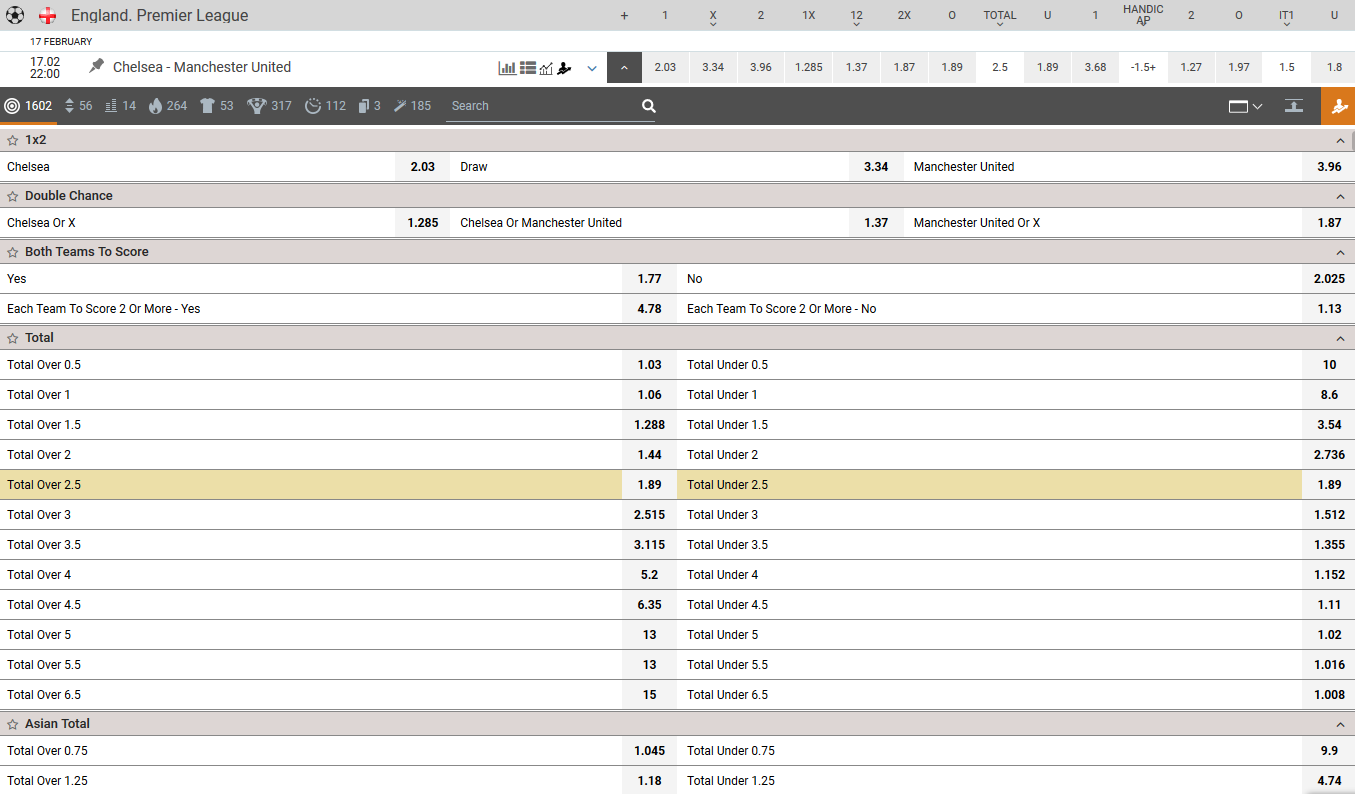The width and height of the screenshot is (1355, 794).
Task: Select Total Under 5.5 at 1.016
Action: 1329,665
